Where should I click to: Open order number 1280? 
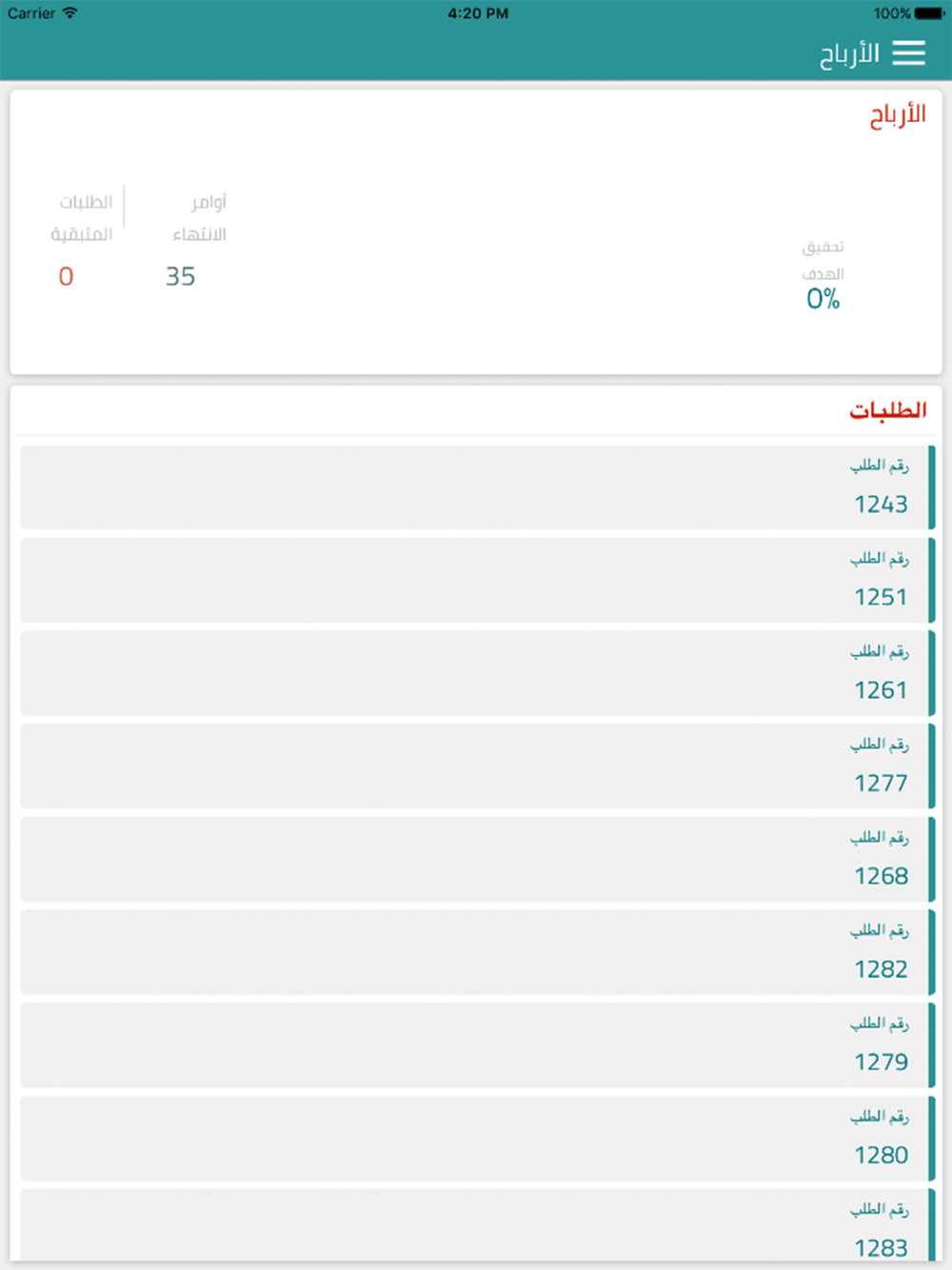point(478,1139)
